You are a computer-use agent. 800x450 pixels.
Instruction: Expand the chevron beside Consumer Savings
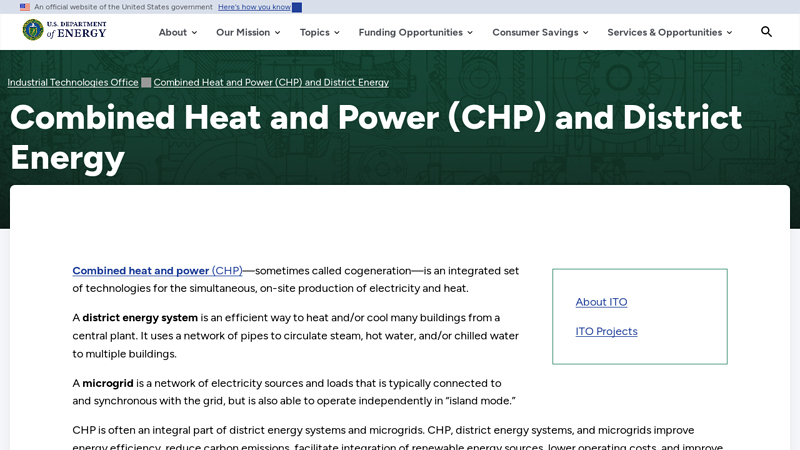point(585,33)
